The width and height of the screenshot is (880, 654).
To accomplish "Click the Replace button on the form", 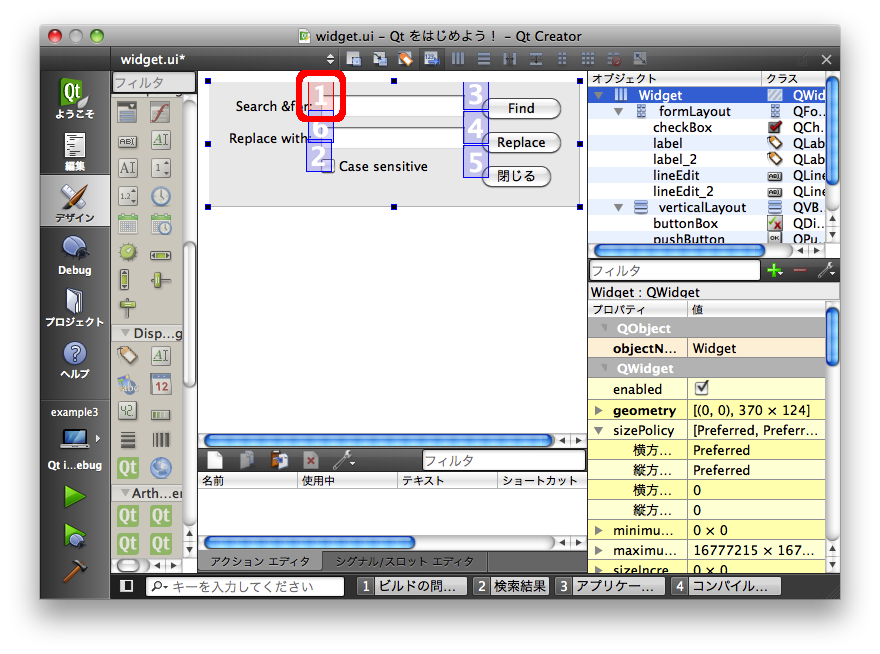I will pos(521,143).
